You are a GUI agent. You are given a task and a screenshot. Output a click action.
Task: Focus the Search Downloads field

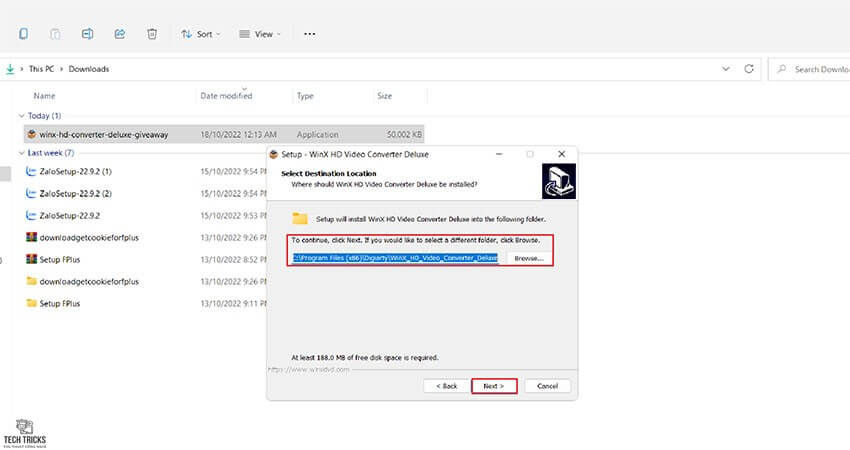[809, 69]
